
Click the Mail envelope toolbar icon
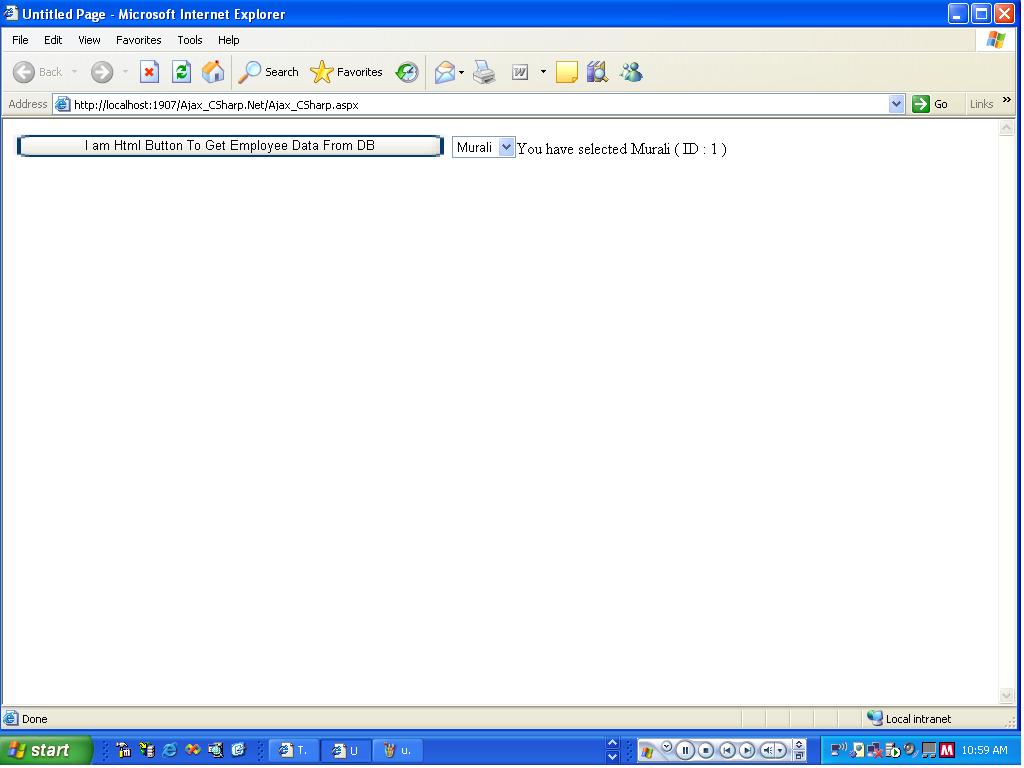[445, 72]
